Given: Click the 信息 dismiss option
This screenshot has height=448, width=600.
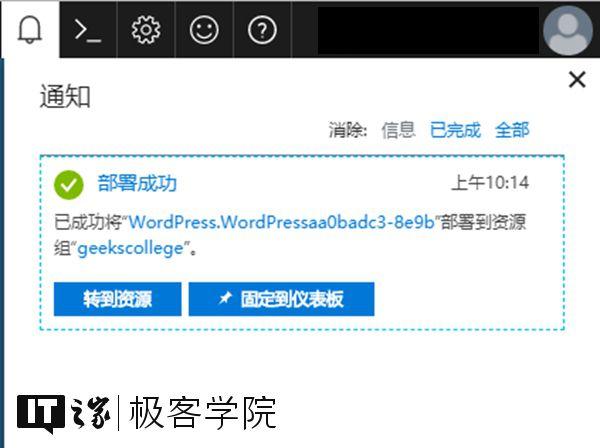Looking at the screenshot, I should click(x=398, y=130).
